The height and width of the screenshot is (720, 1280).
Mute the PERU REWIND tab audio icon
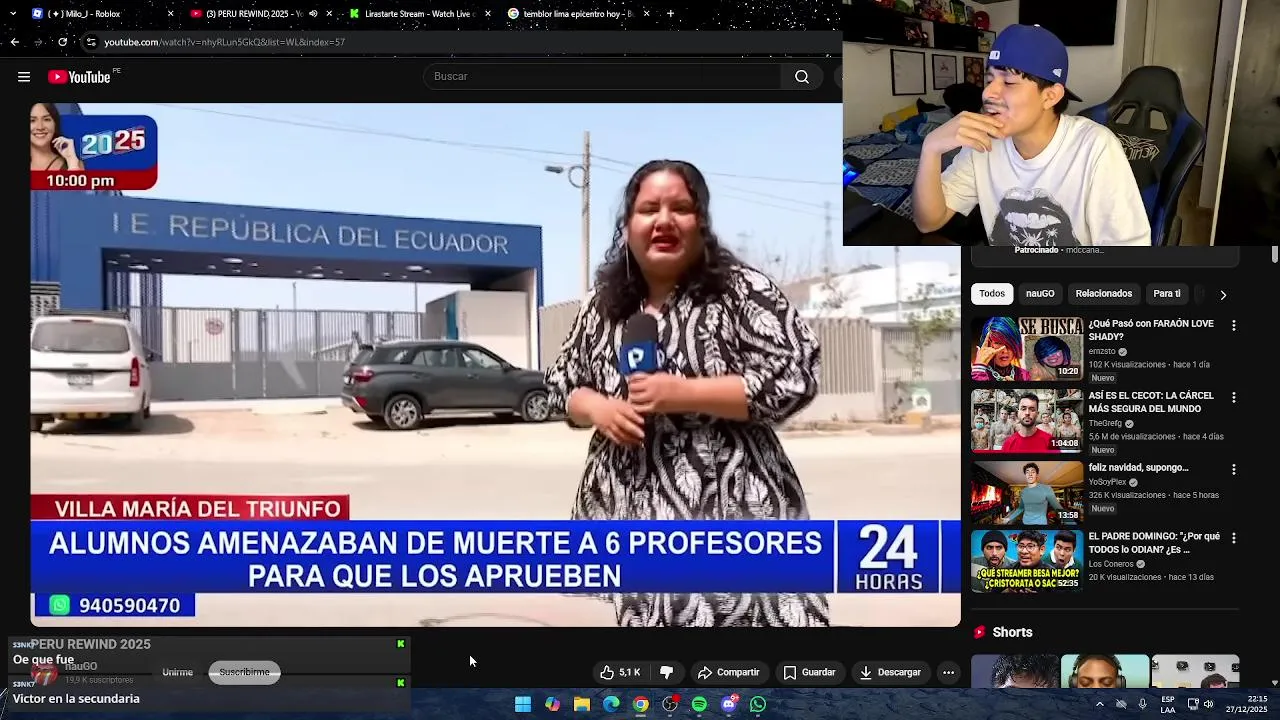(313, 14)
